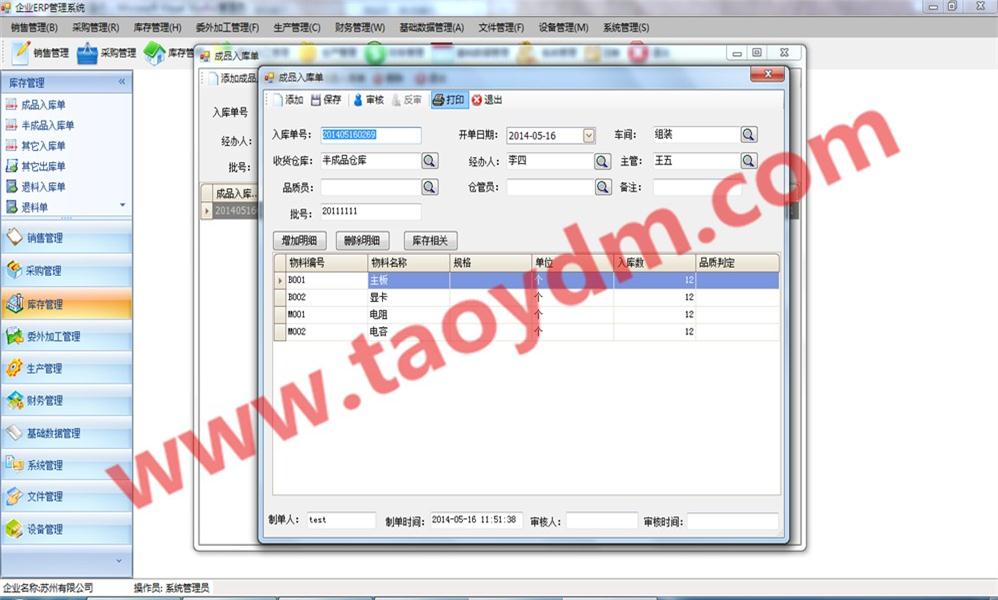998x600 pixels.
Task: Open lookup for 经办人 field
Action: pos(602,161)
